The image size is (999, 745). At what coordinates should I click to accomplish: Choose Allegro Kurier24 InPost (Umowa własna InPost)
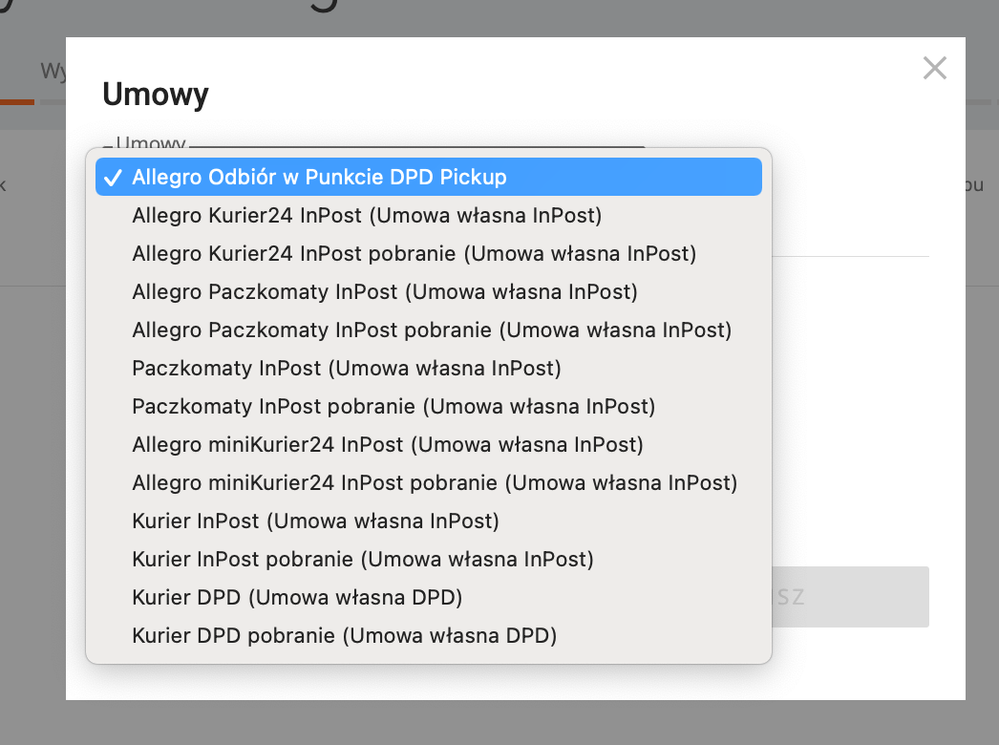click(429, 215)
